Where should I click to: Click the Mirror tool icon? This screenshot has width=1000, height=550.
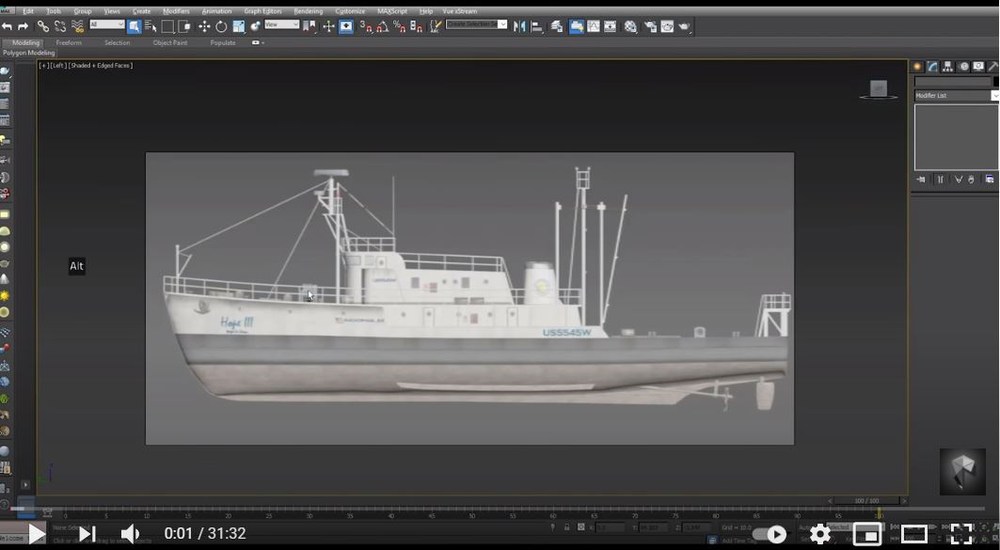coord(520,26)
